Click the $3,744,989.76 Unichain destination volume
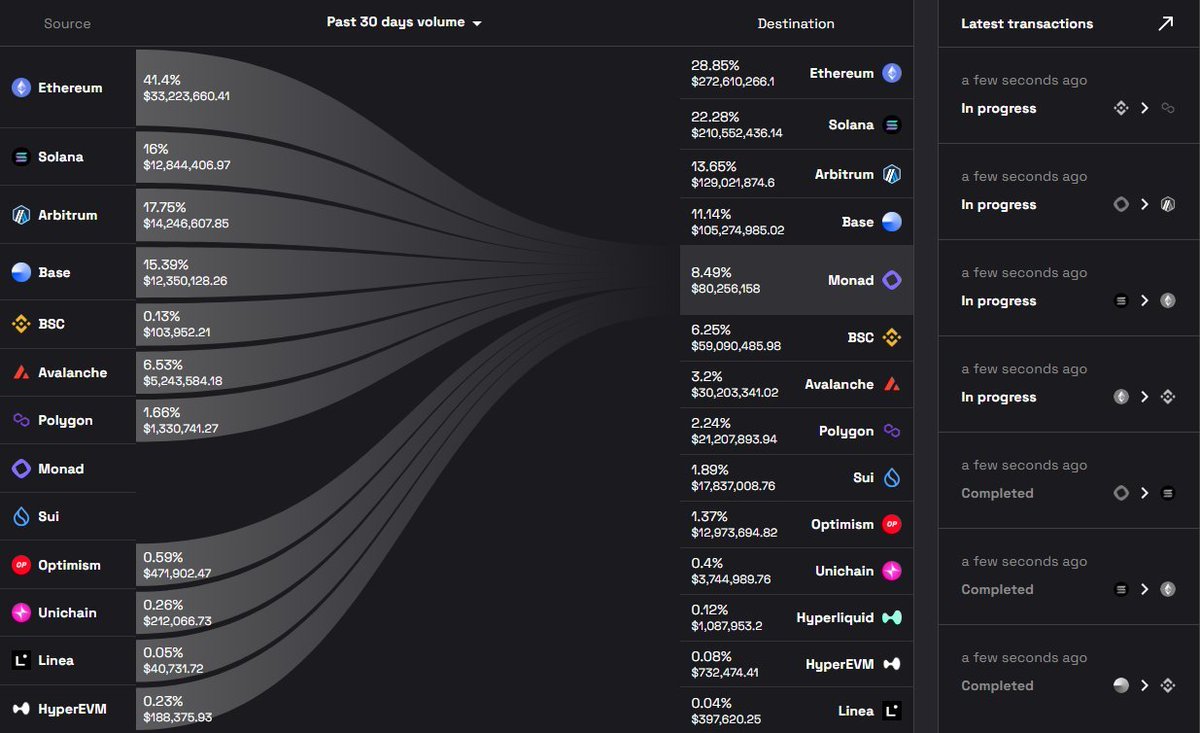 pyautogui.click(x=731, y=579)
